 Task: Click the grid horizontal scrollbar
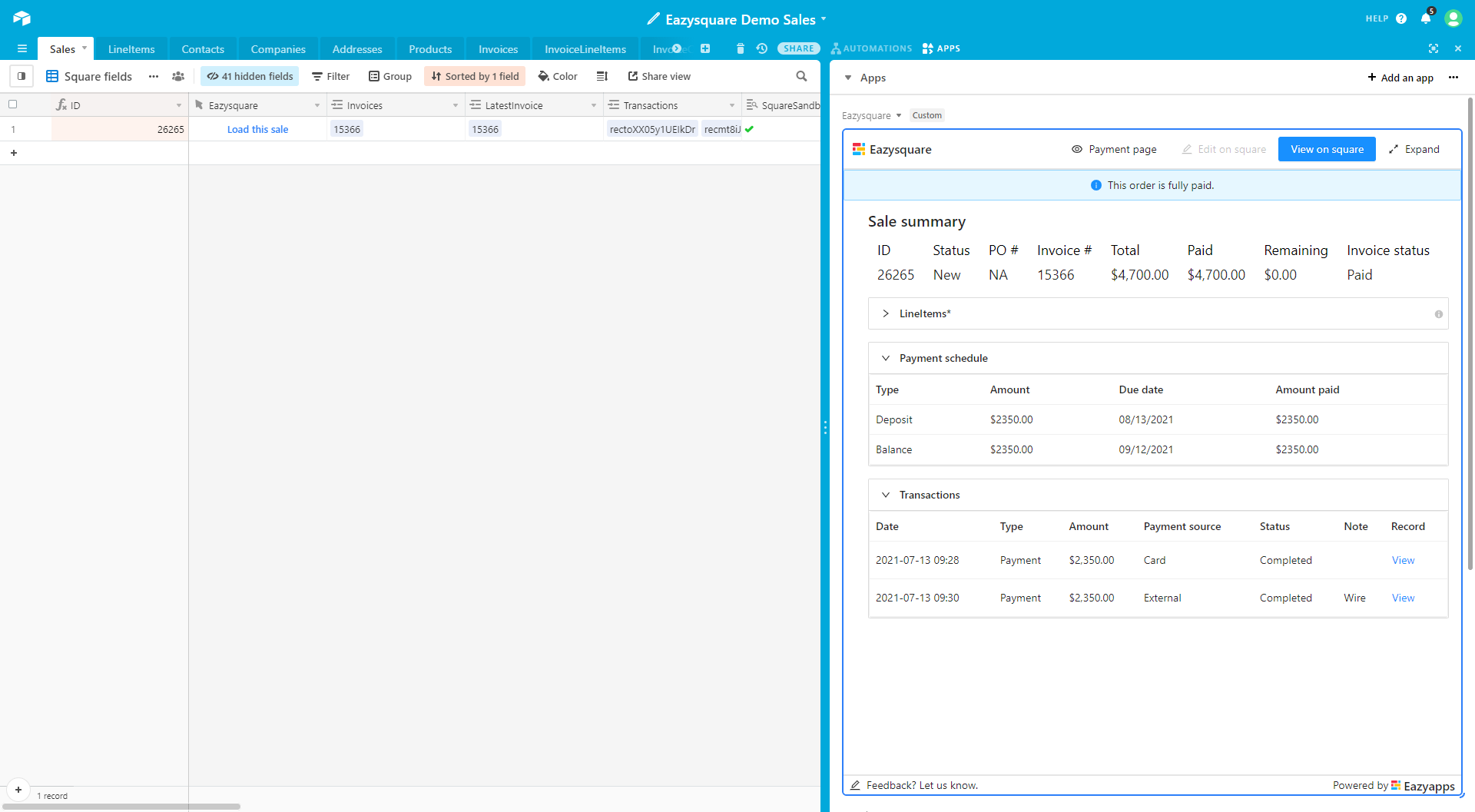point(121,807)
